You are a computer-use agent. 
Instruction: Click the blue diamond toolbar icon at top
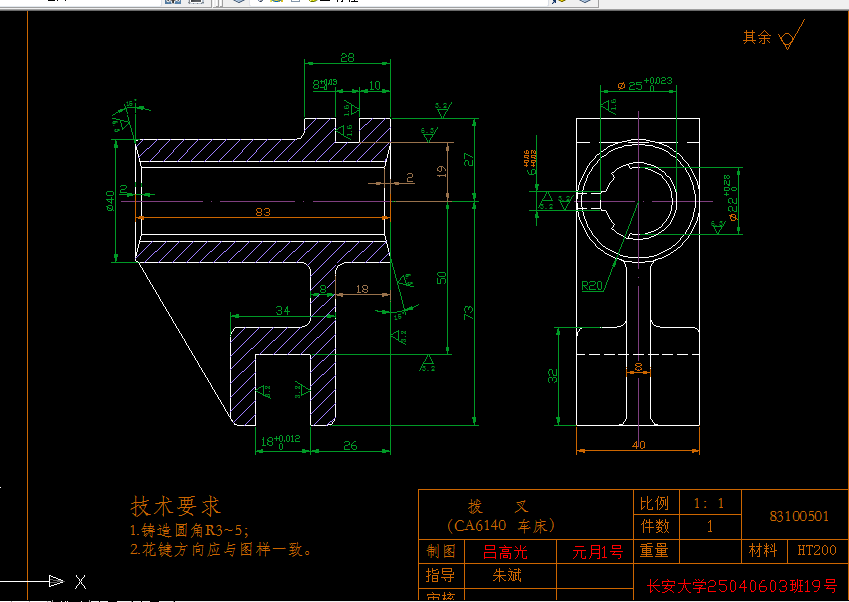click(240, 3)
